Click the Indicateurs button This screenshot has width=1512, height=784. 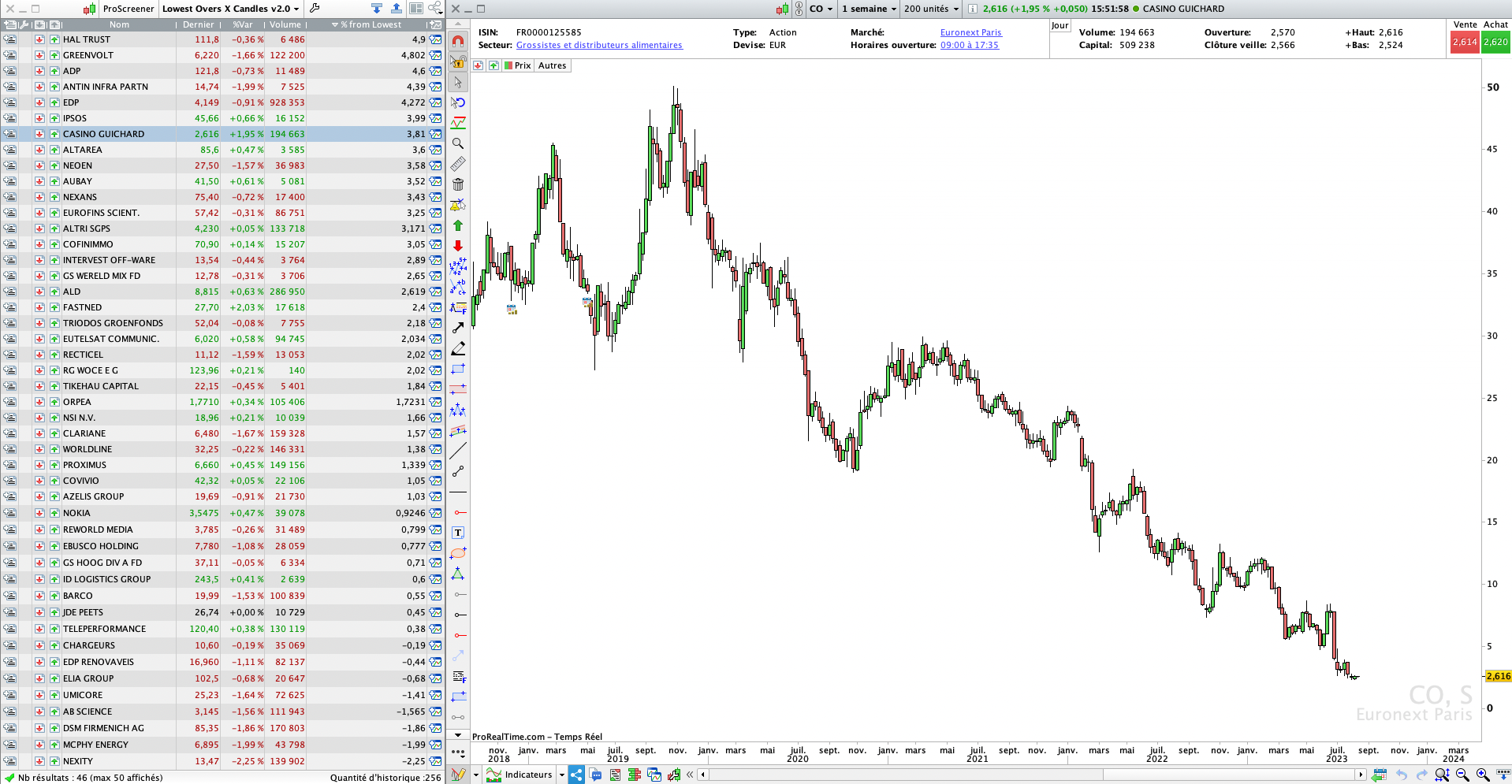(520, 775)
